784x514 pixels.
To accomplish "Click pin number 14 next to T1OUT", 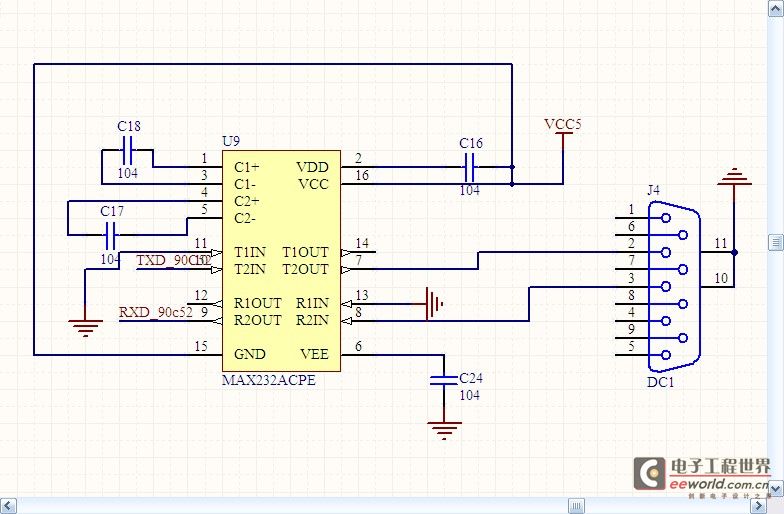I will click(362, 244).
